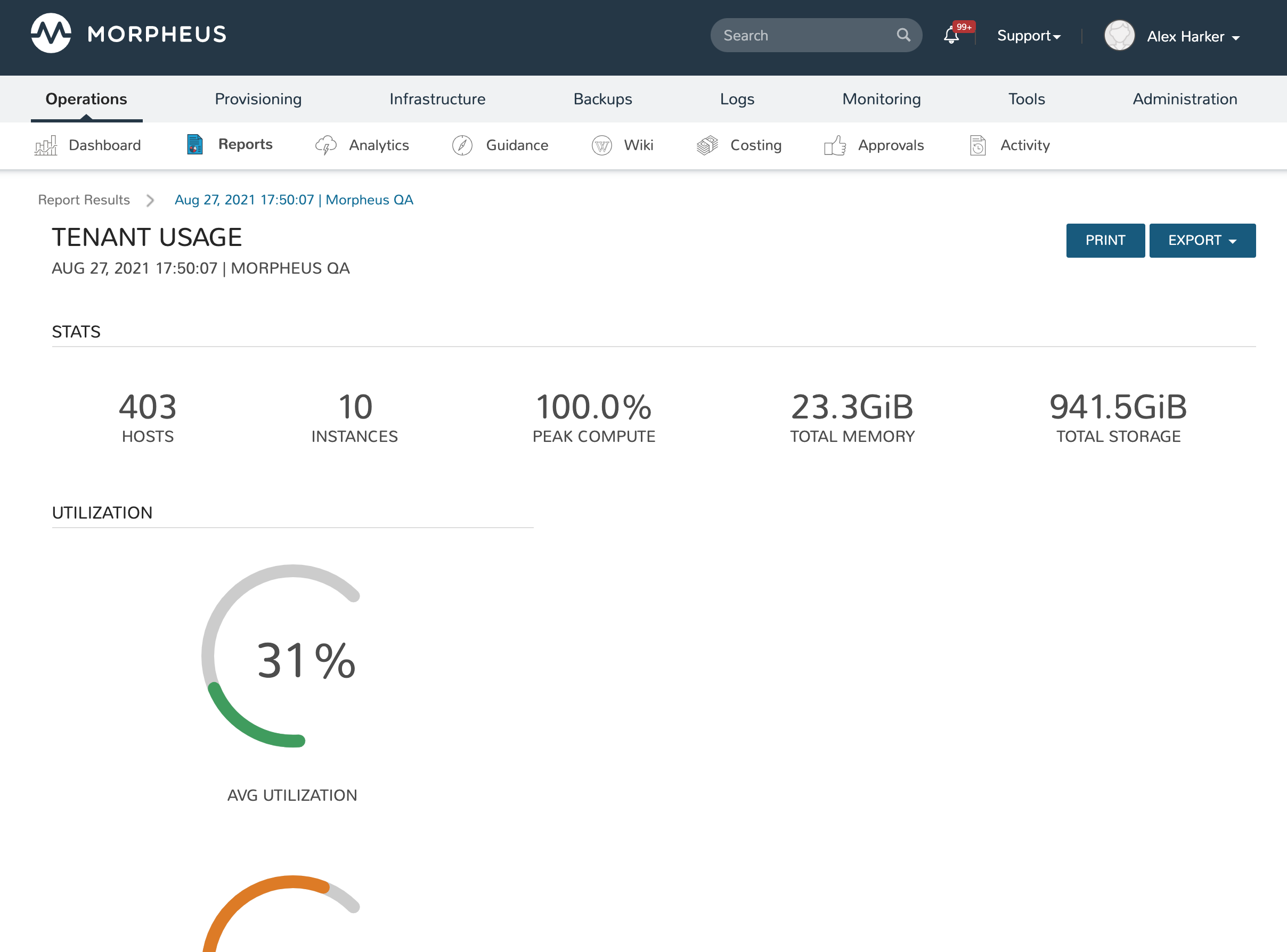Expand the Alex Harker user menu
This screenshot has height=952, width=1287.
point(1193,36)
